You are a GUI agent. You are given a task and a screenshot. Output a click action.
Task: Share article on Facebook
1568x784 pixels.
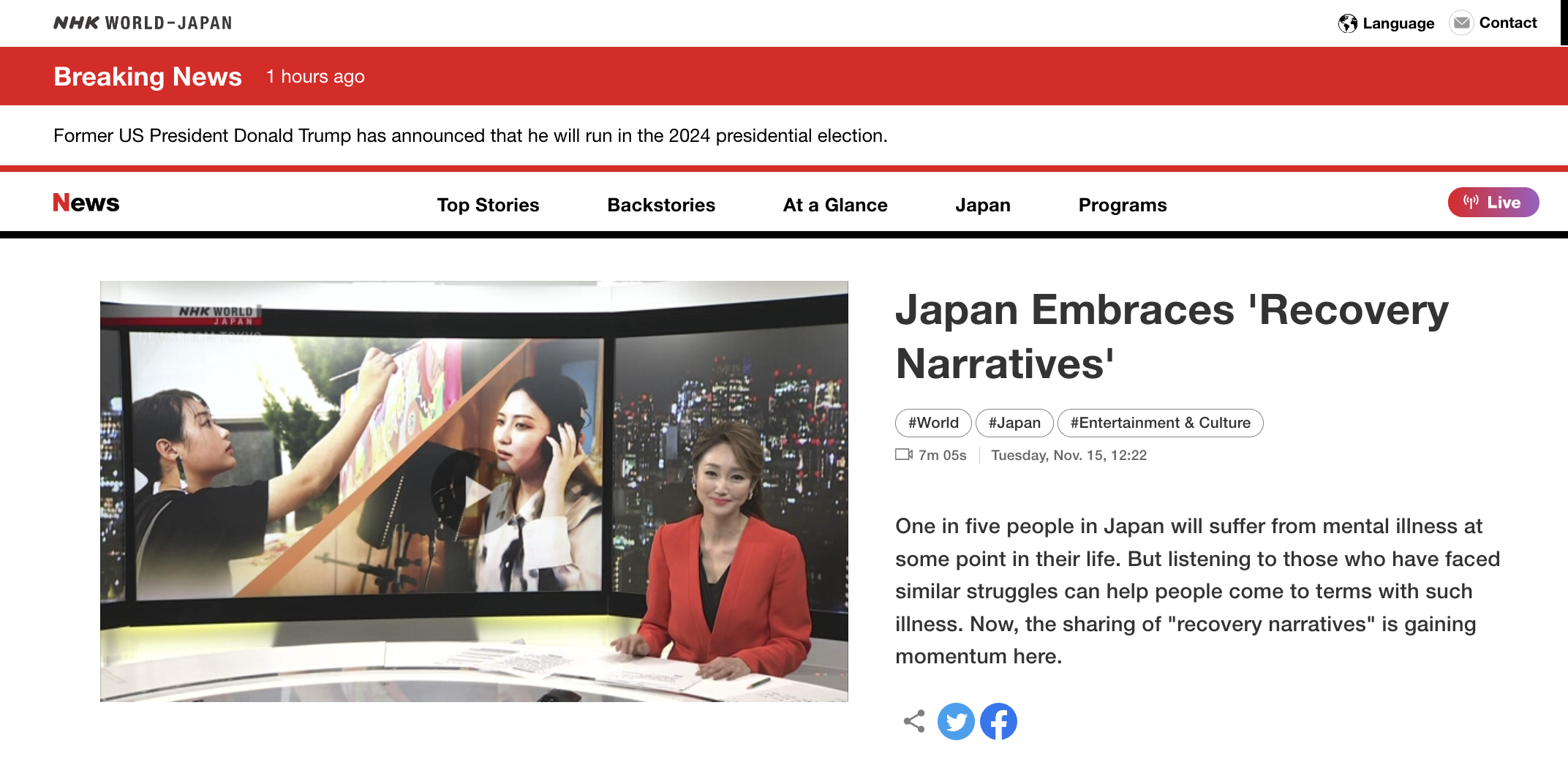998,722
